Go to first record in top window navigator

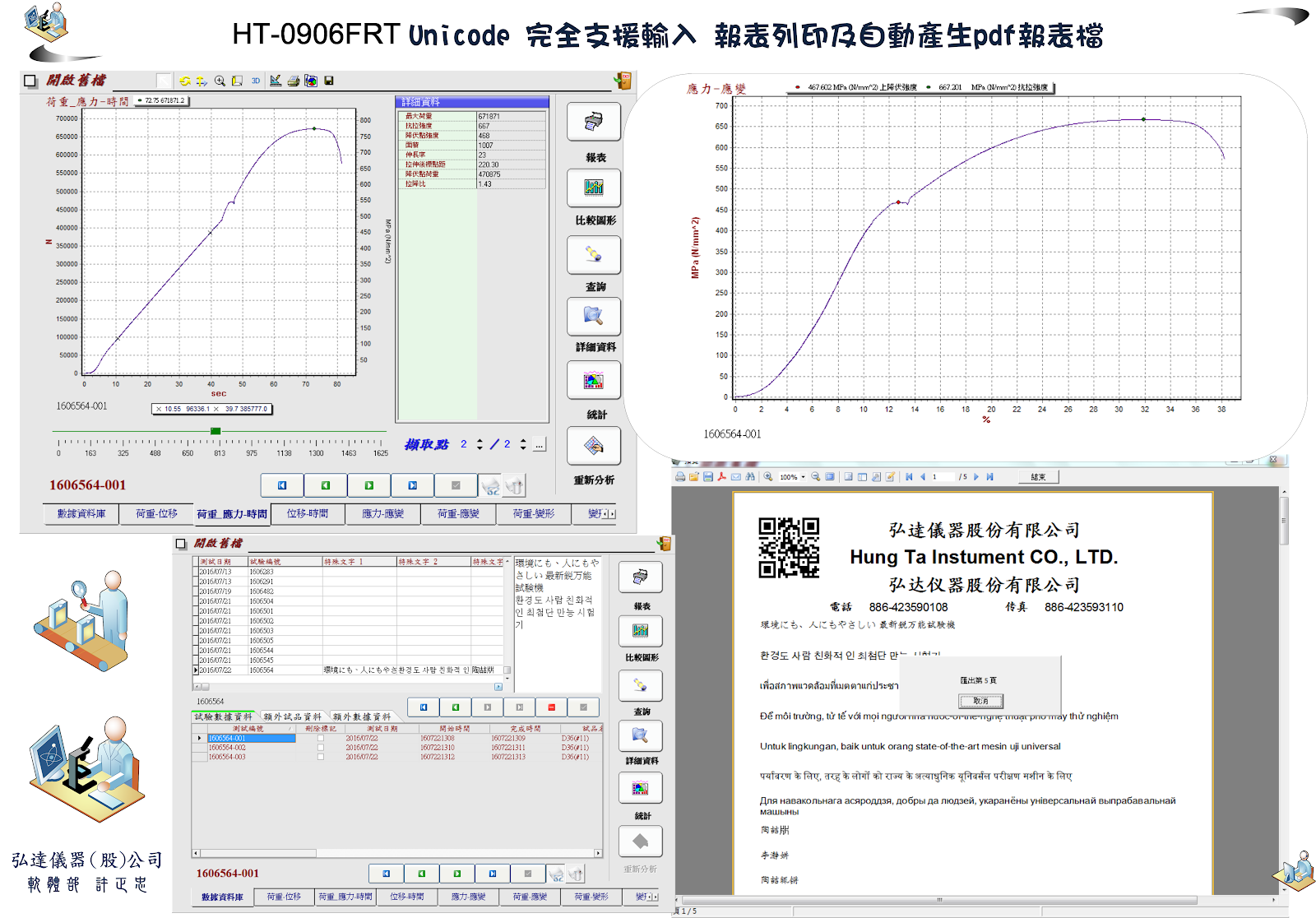282,485
